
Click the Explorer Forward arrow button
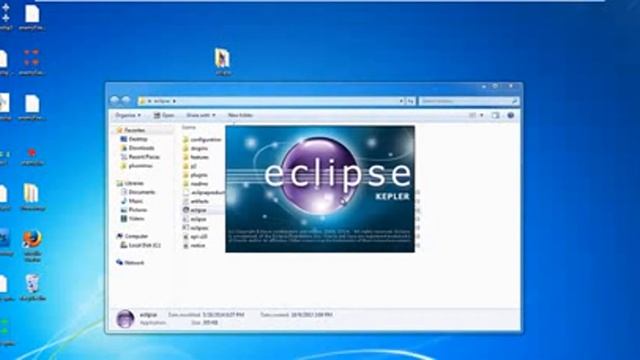coord(126,100)
